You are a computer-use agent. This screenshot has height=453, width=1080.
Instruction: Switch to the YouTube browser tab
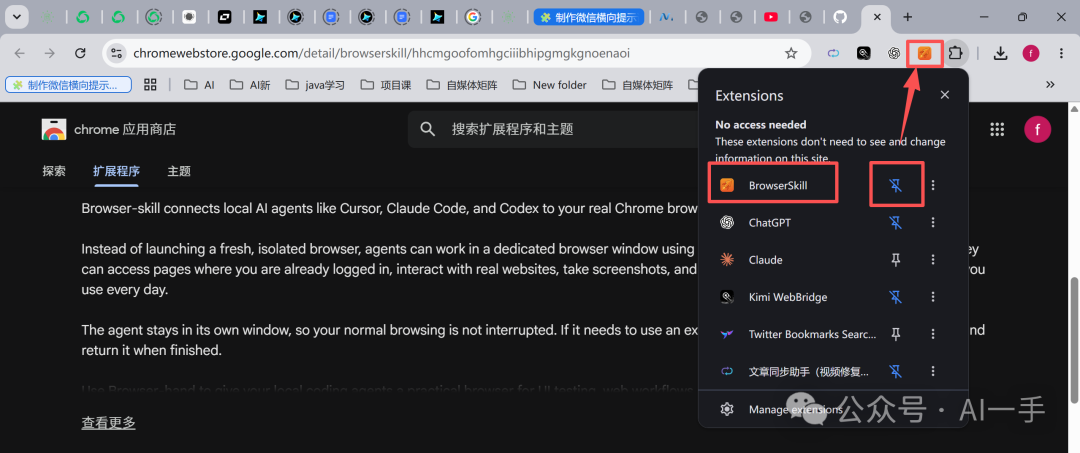pyautogui.click(x=771, y=17)
